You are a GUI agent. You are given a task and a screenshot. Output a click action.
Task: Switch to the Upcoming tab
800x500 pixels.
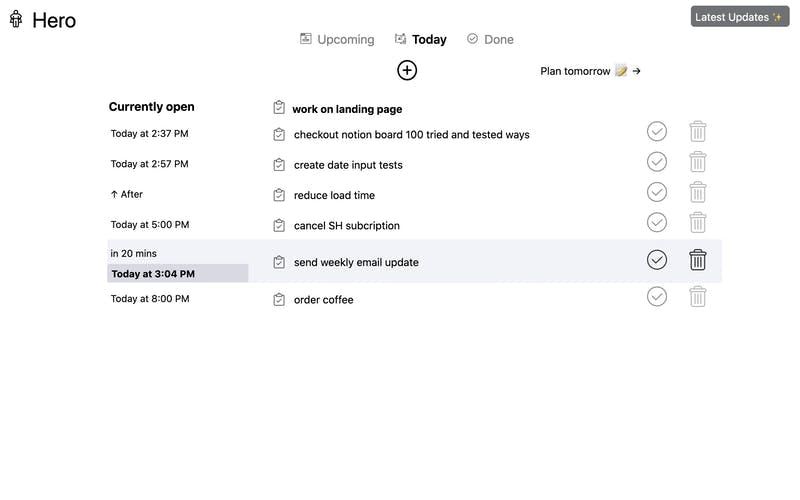point(337,40)
